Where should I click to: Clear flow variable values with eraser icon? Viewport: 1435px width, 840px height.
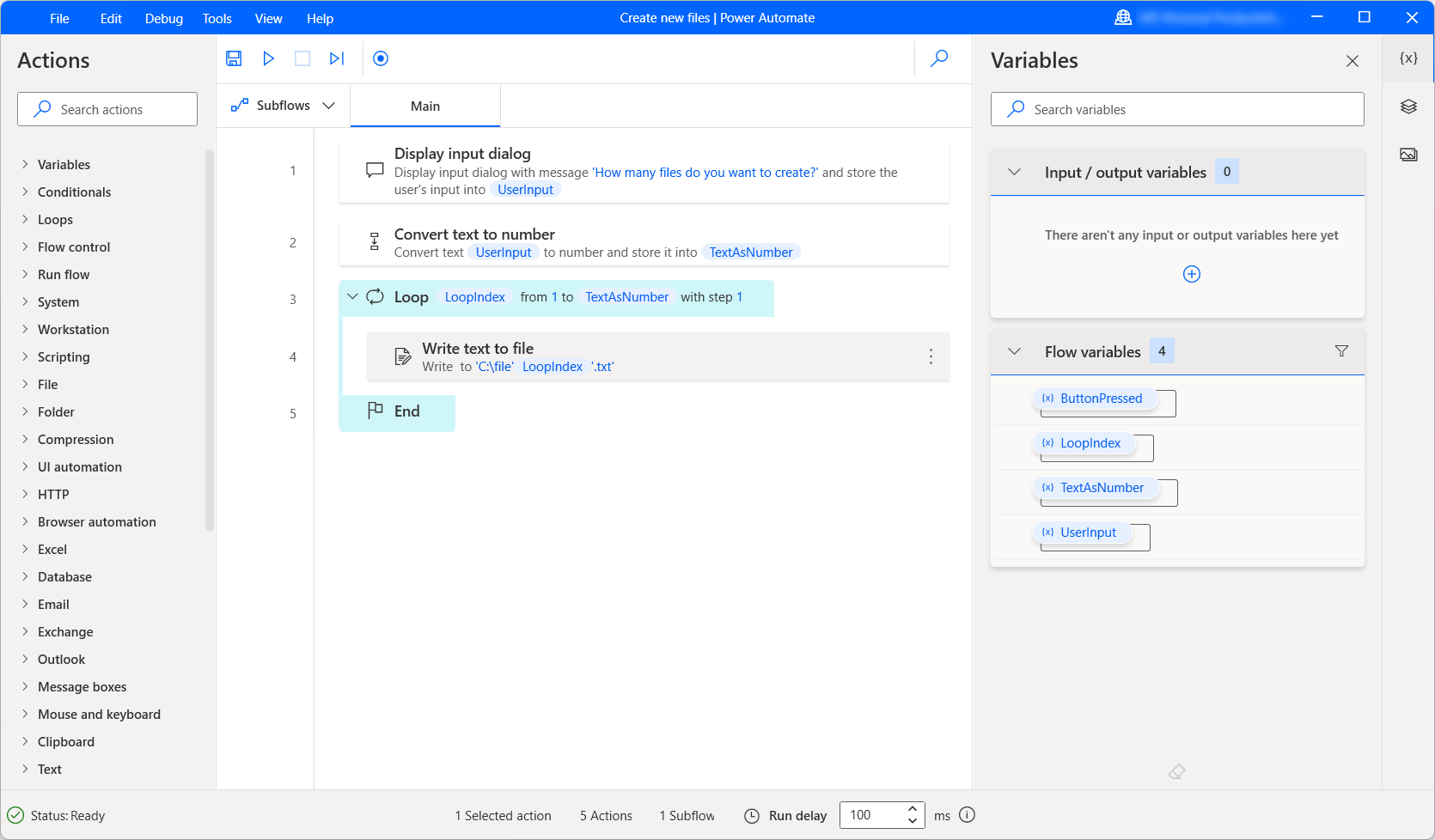(x=1177, y=771)
